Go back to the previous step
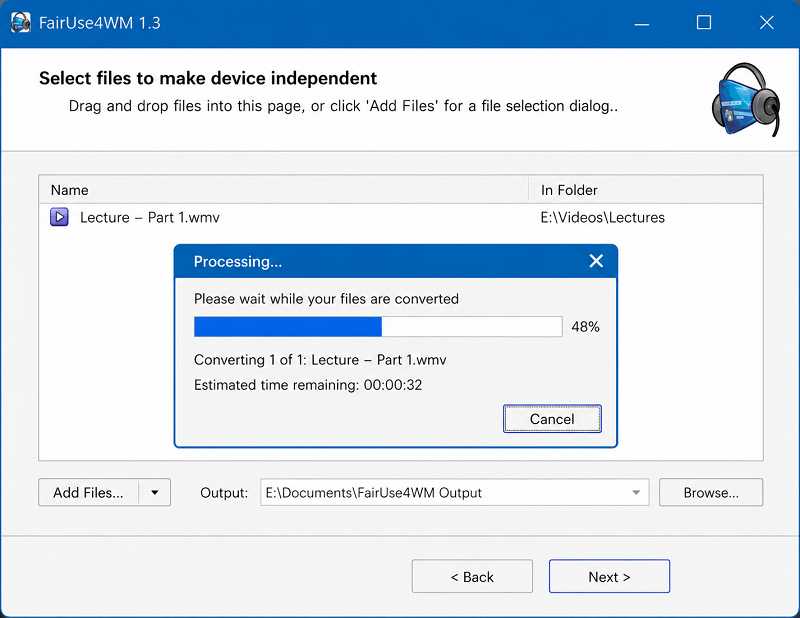 (x=472, y=577)
